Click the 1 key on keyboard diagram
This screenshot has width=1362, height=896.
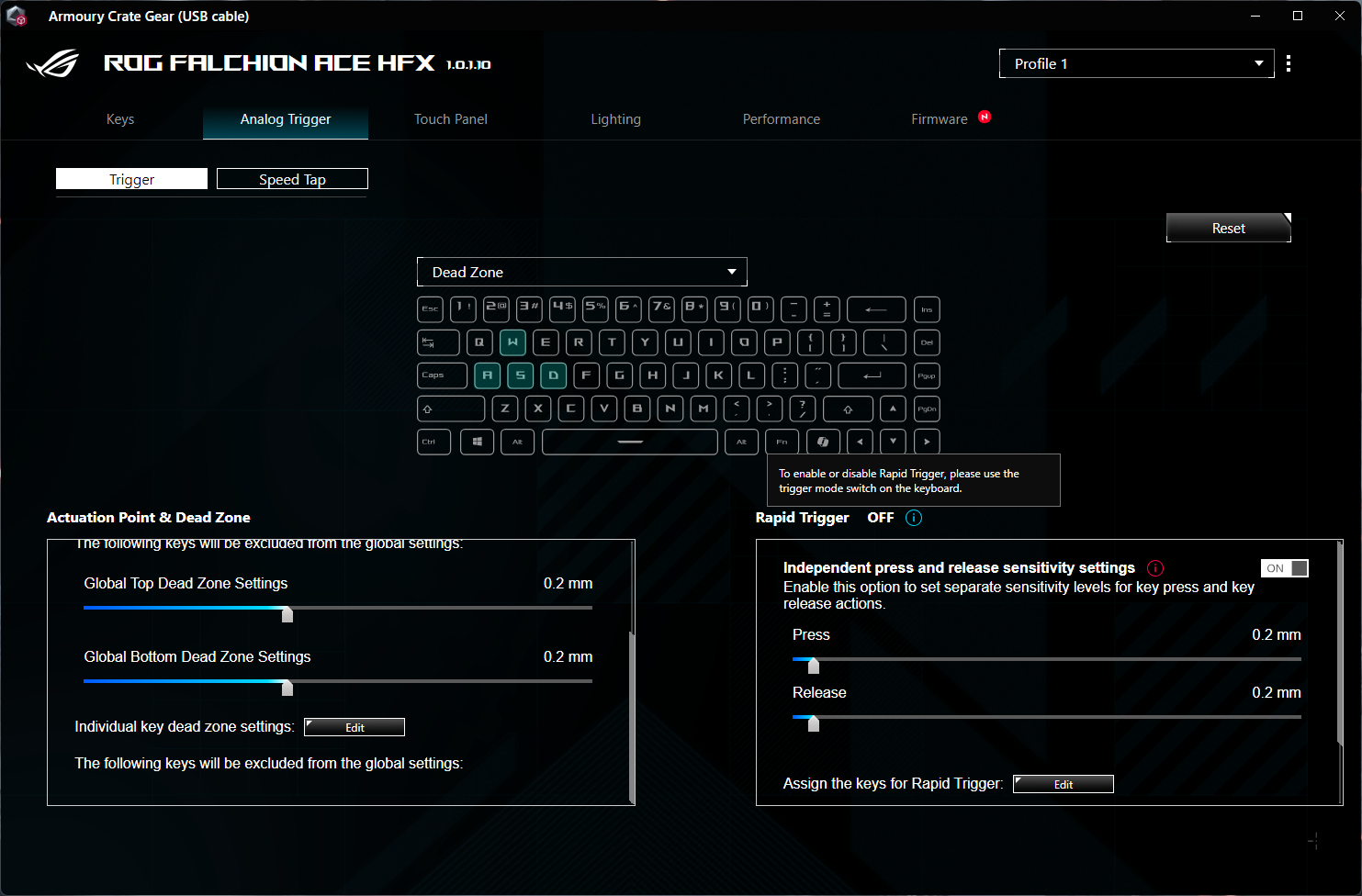(463, 309)
